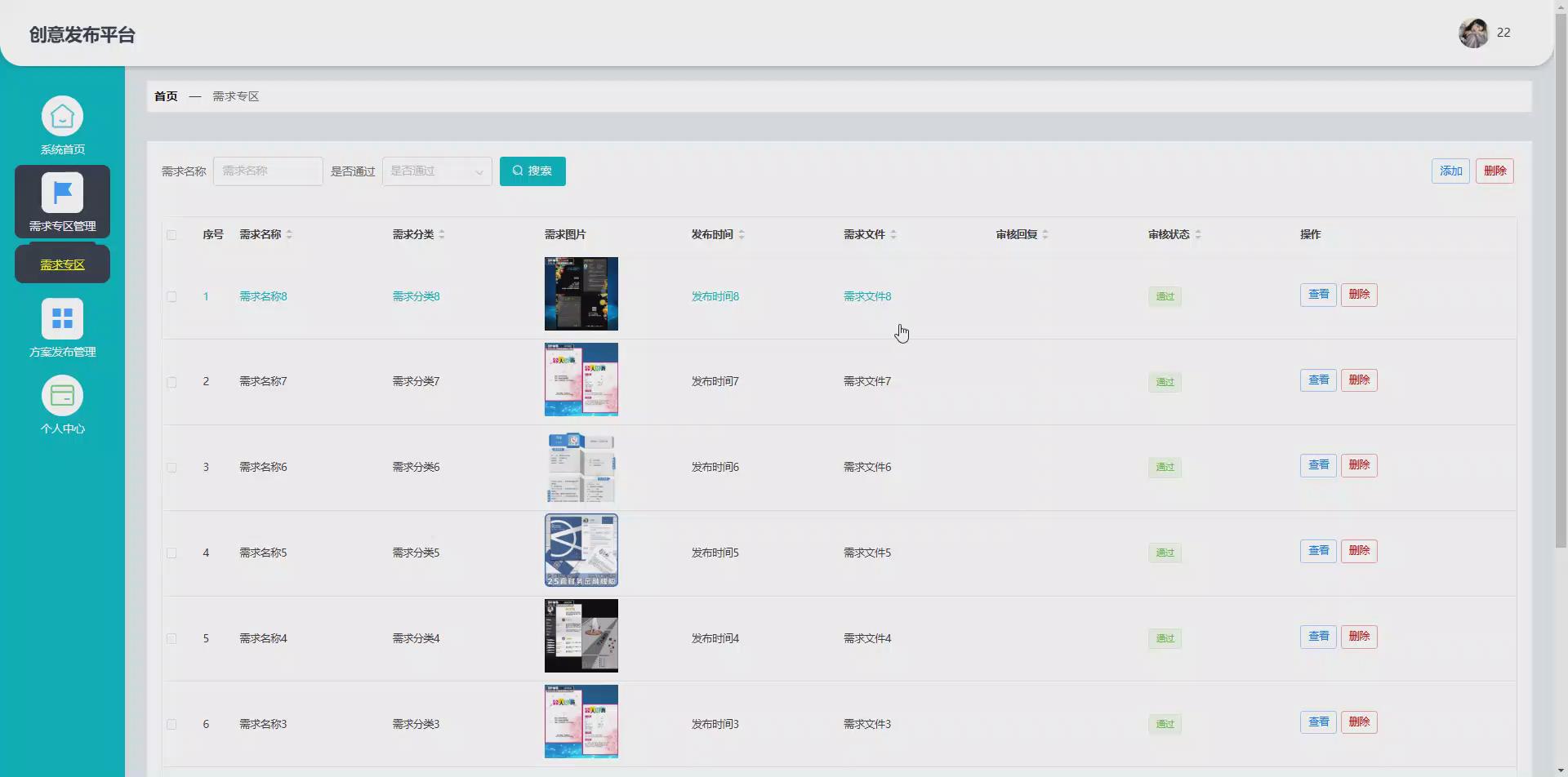
Task: Open the 是否通过 dropdown
Action: 437,171
